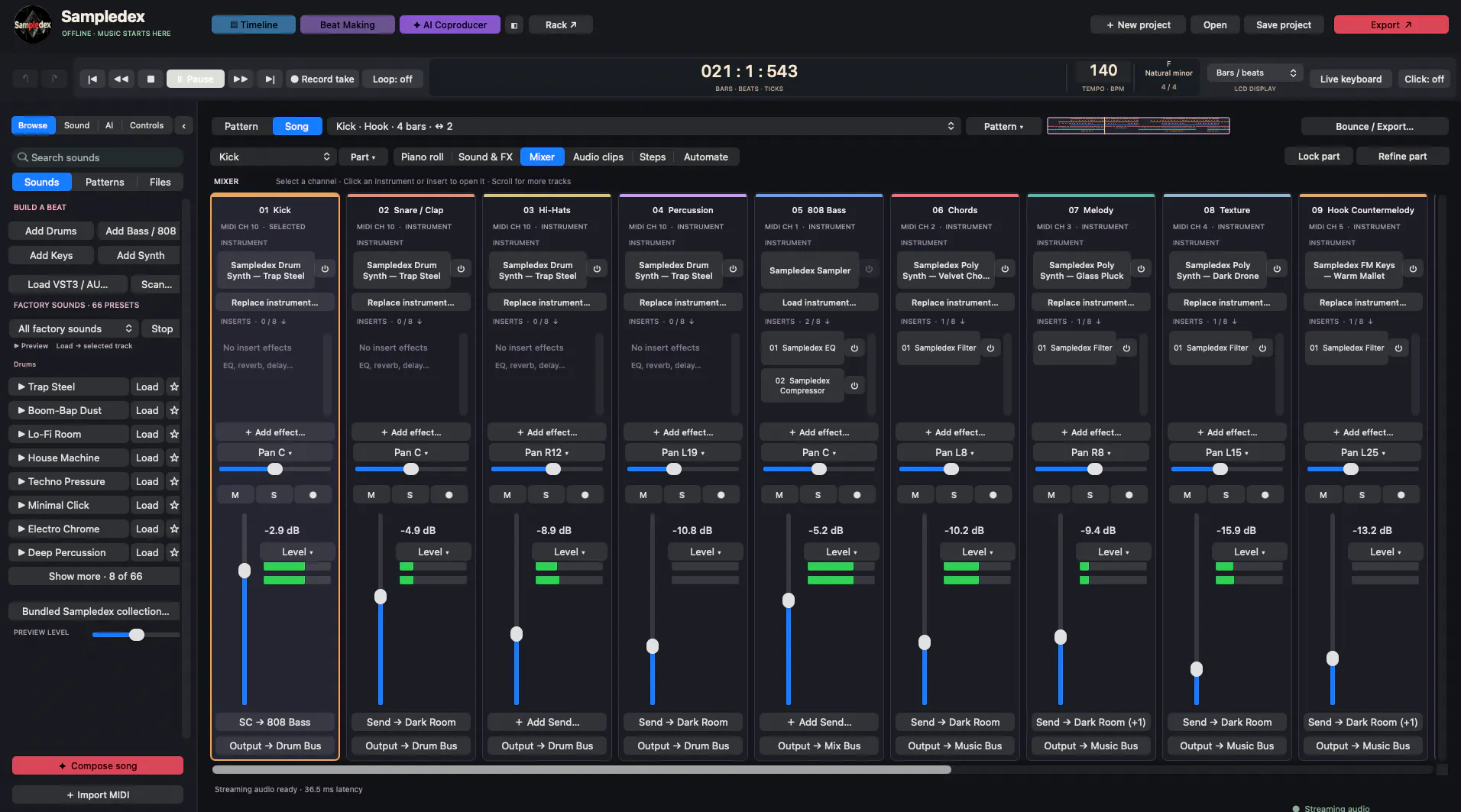Image resolution: width=1461 pixels, height=812 pixels.
Task: Open the Part dropdown menu
Action: pos(363,157)
